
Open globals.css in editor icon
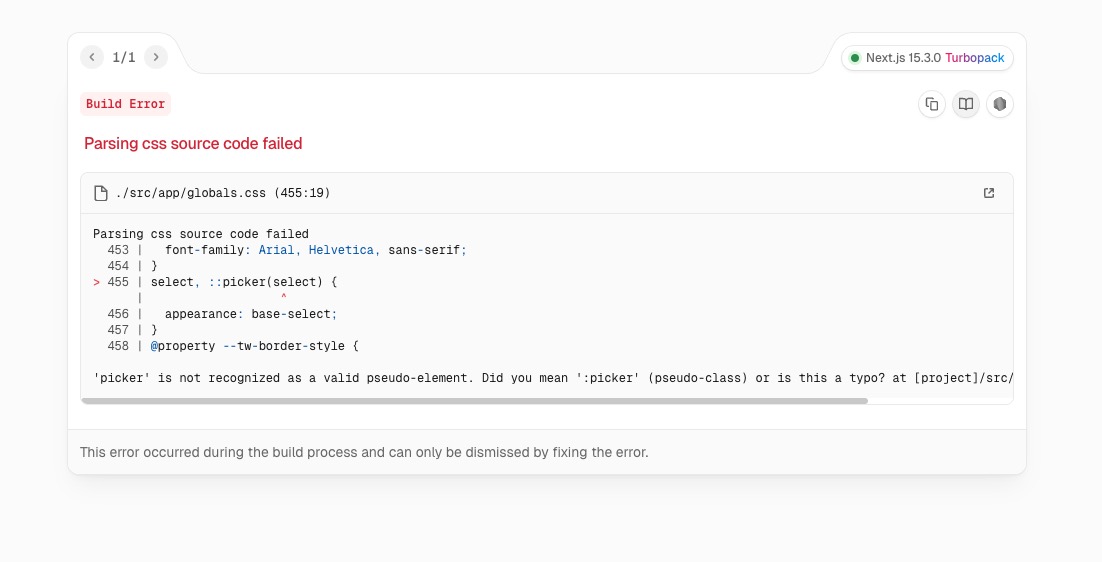coord(989,193)
